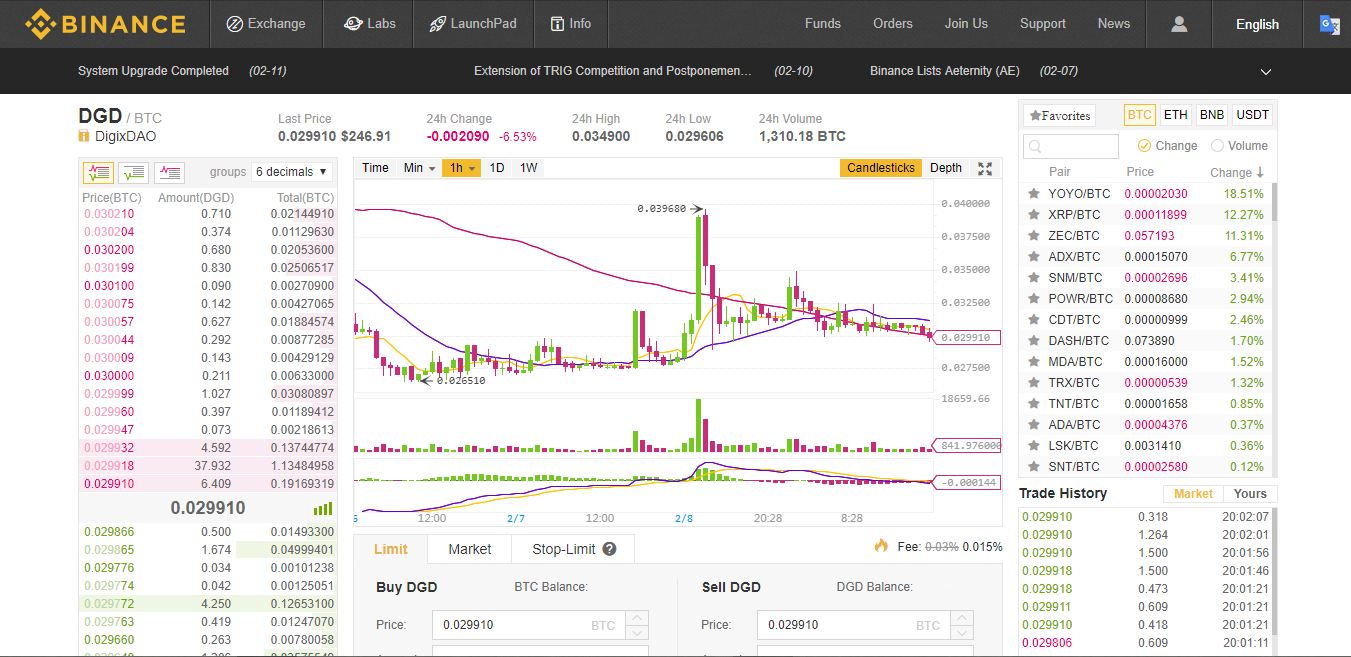Click the fire fee discount icon
Screen dimensions: 1351x657
(881, 546)
